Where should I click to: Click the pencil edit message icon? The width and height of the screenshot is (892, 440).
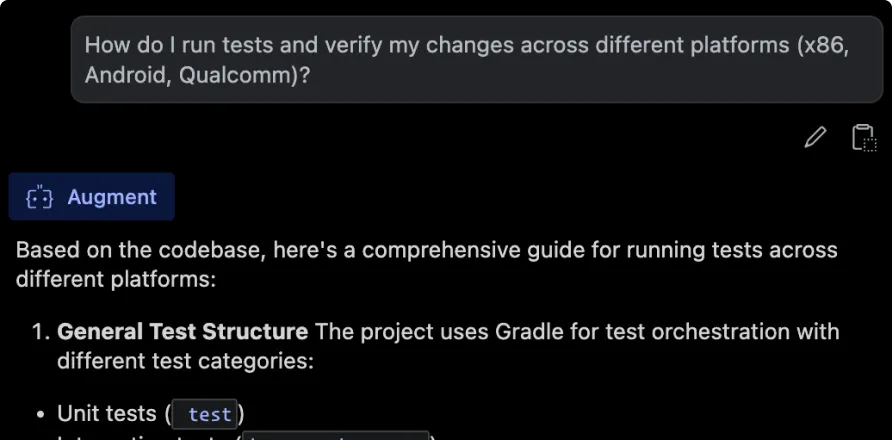[815, 137]
